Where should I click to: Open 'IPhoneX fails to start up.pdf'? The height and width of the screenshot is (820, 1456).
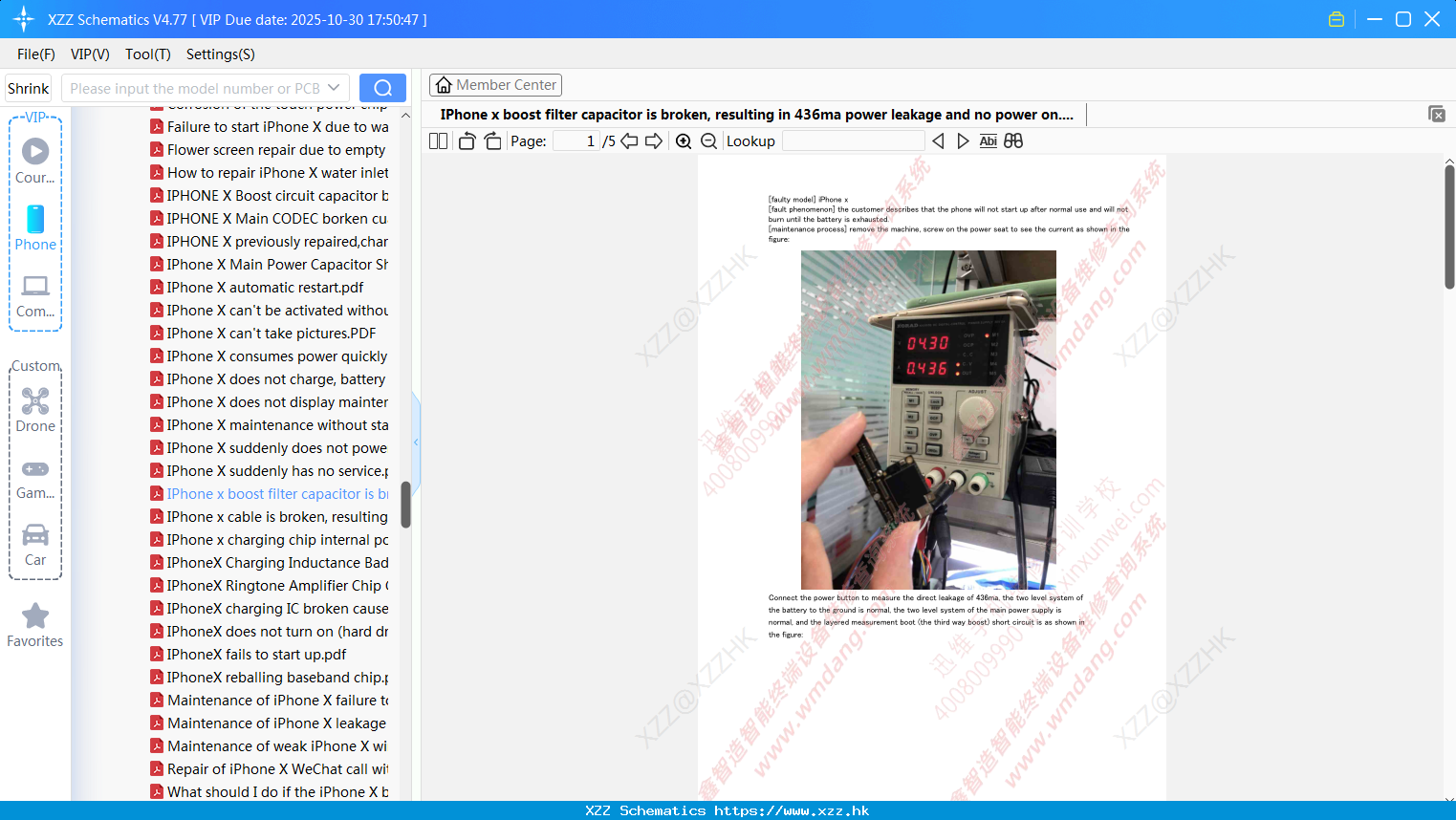249,655
